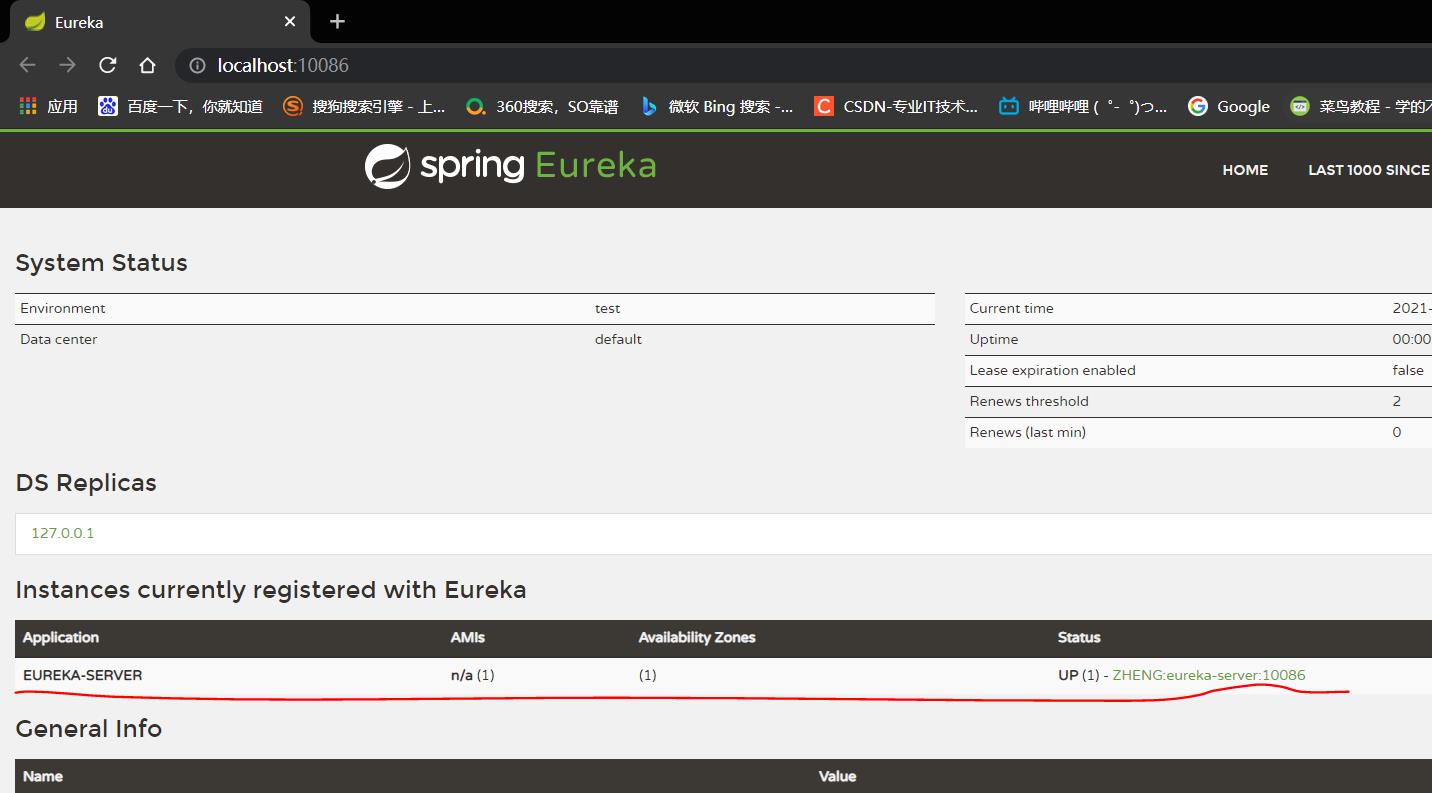
Task: Open the CSDN-专业IT技术 bookmark
Action: tap(896, 106)
